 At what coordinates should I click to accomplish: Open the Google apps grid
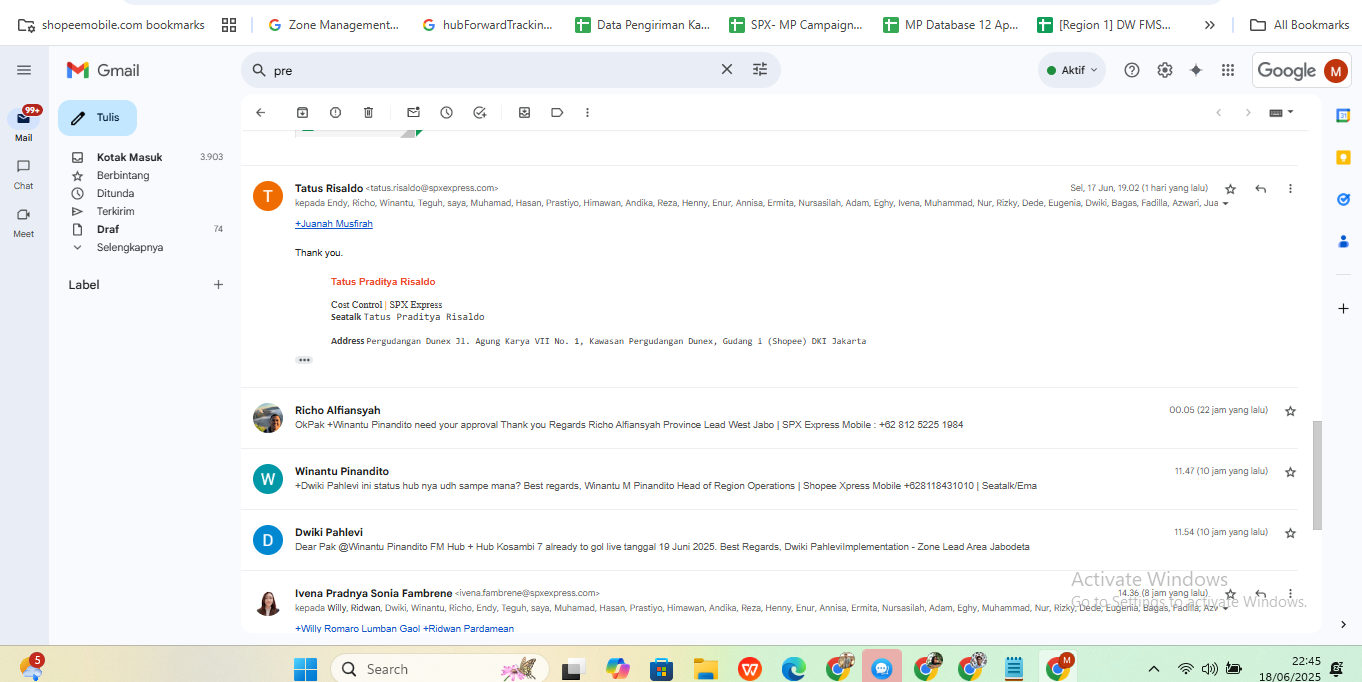1228,70
